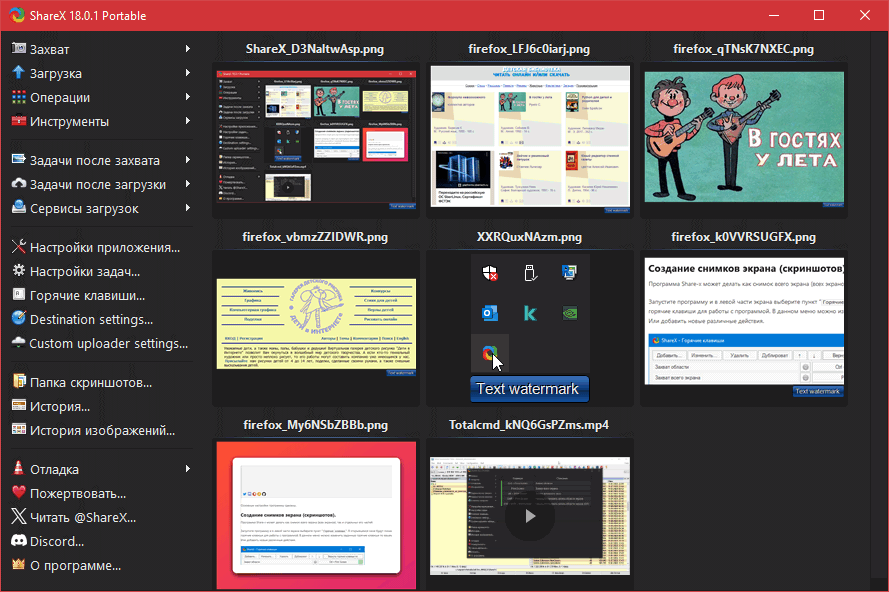Expand the Захват submenu arrow
This screenshot has height=592, width=889.
point(187,49)
